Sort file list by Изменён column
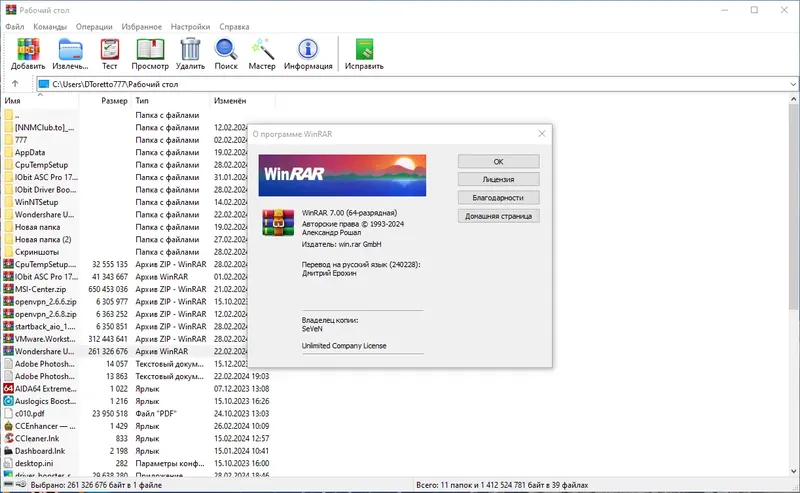This screenshot has width=800, height=493. tap(242, 101)
